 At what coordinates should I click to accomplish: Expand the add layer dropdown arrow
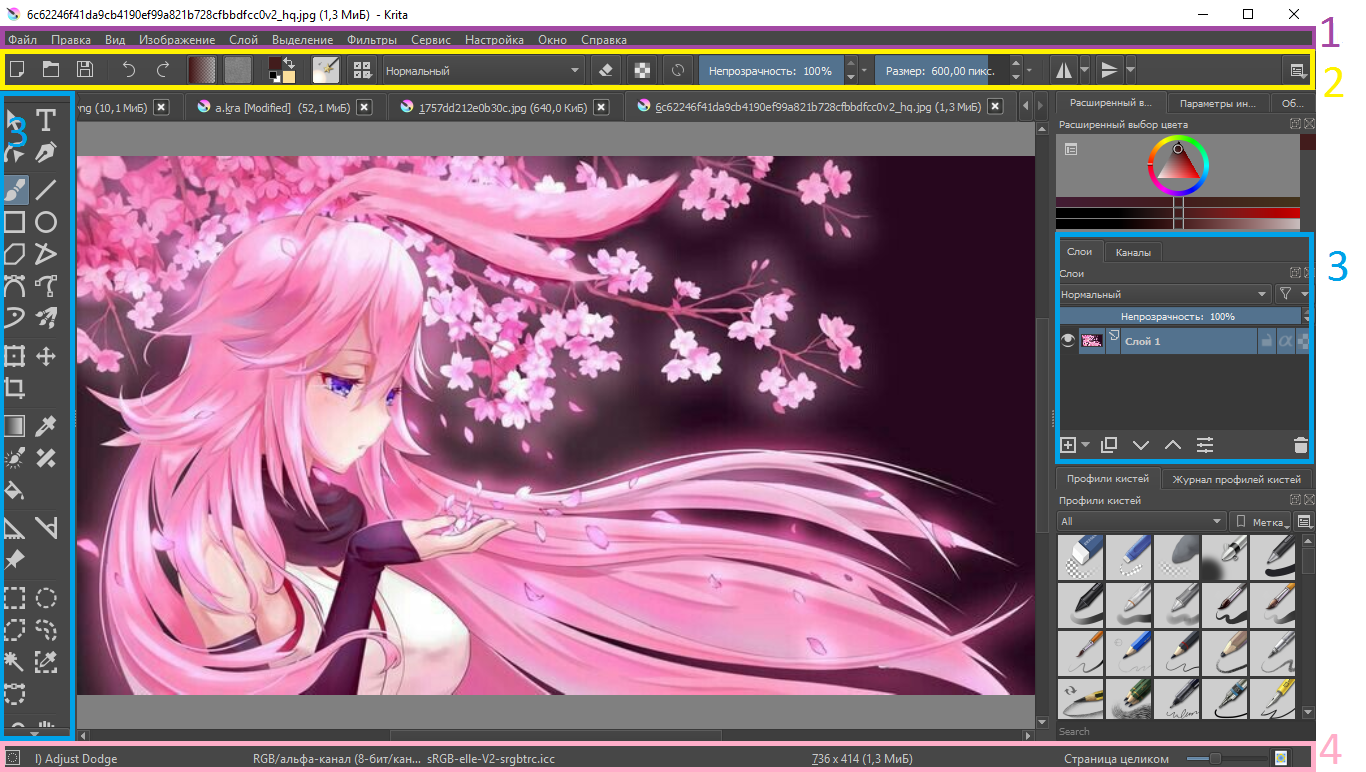[1086, 446]
